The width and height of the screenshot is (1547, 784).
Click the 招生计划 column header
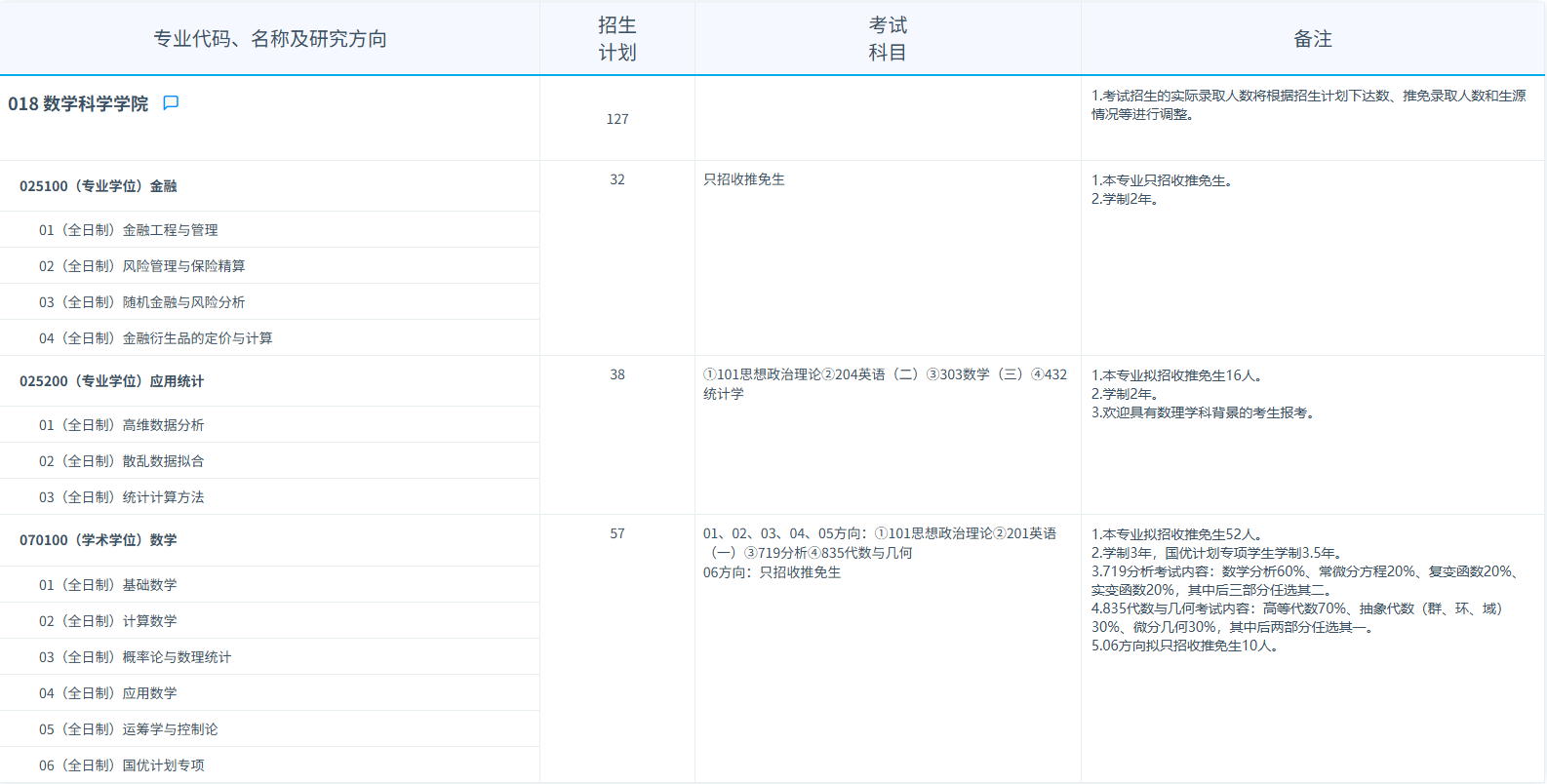tap(616, 39)
